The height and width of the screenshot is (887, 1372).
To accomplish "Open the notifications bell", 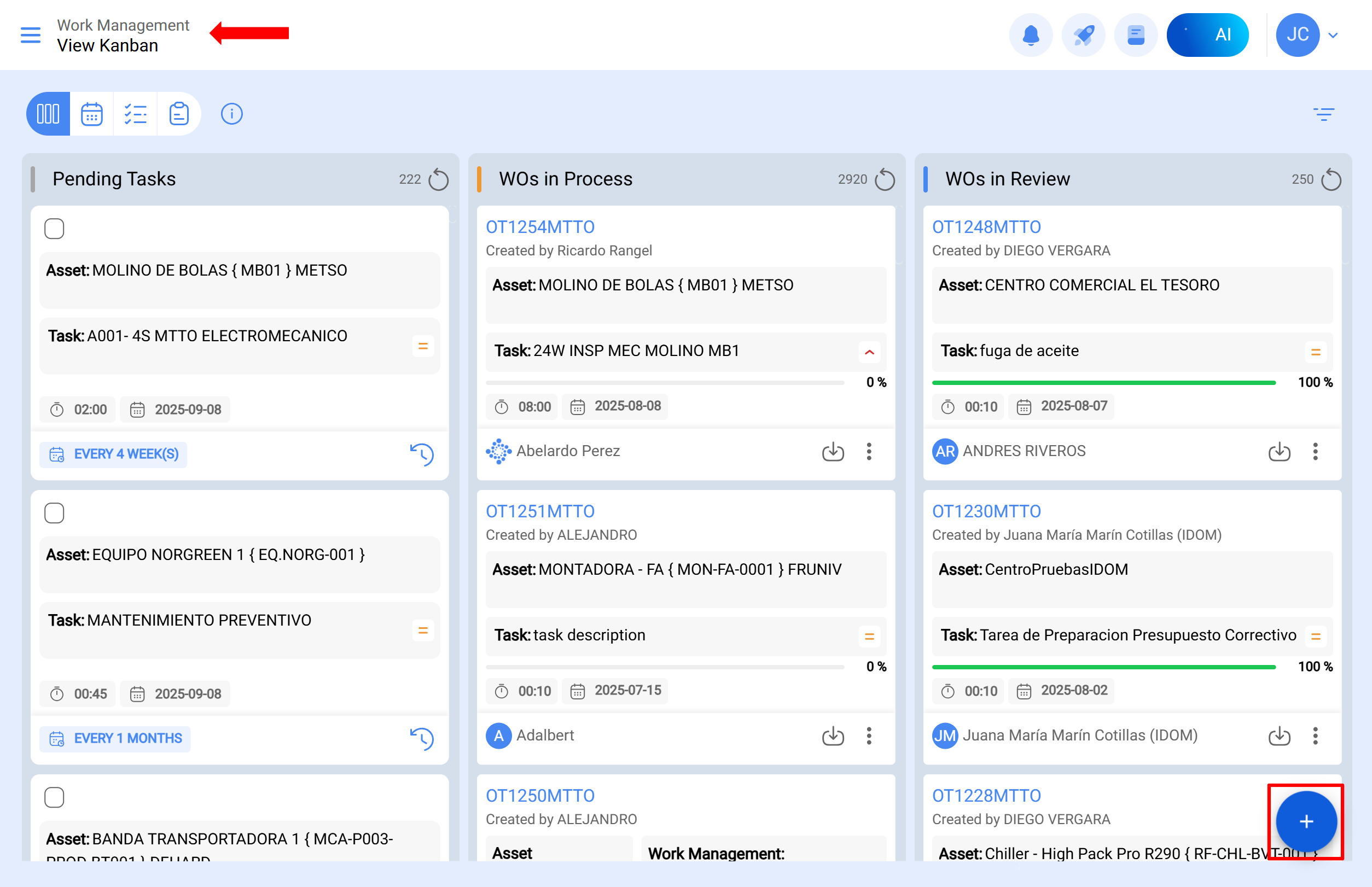I will point(1031,34).
